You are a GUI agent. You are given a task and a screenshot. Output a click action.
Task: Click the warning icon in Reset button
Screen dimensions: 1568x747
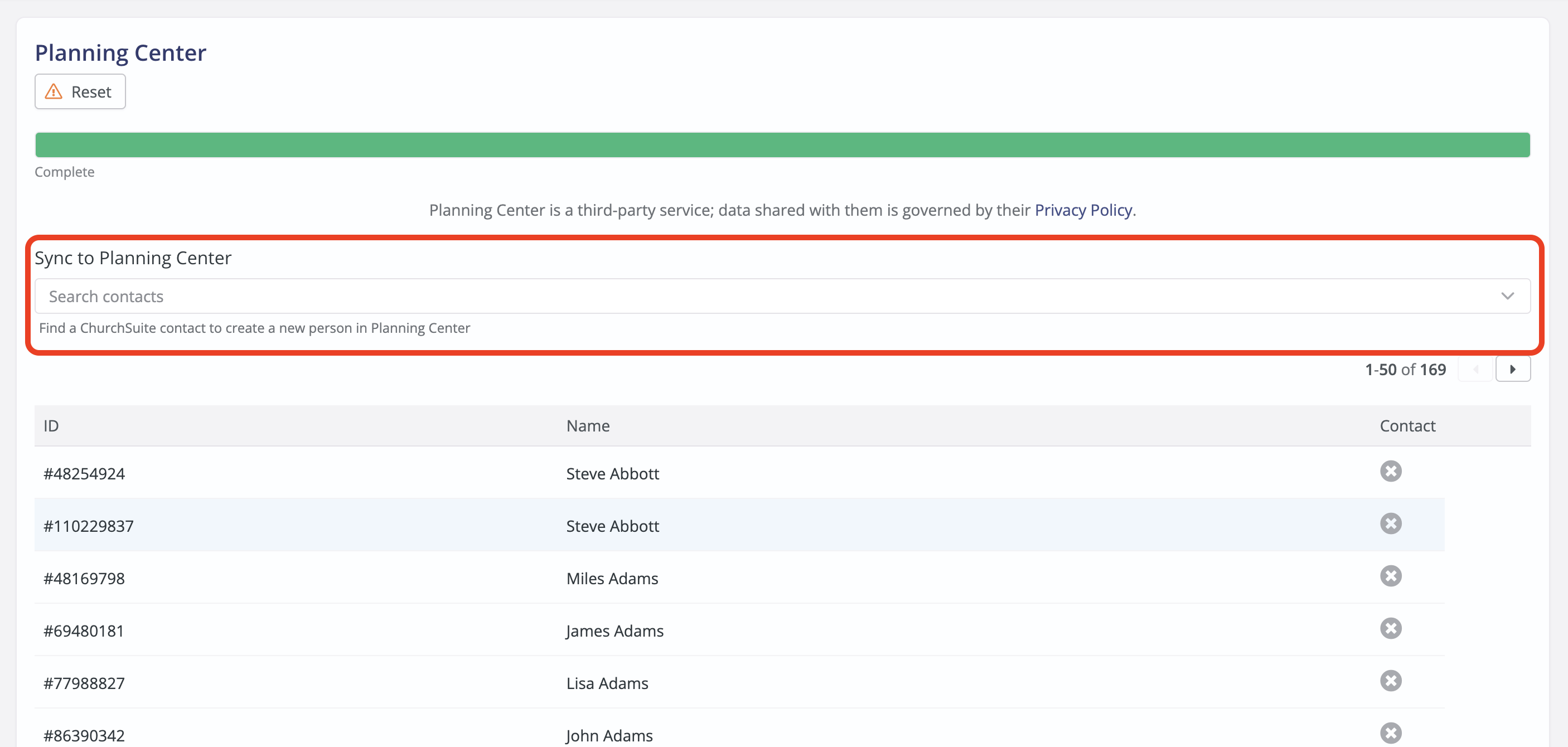54,91
